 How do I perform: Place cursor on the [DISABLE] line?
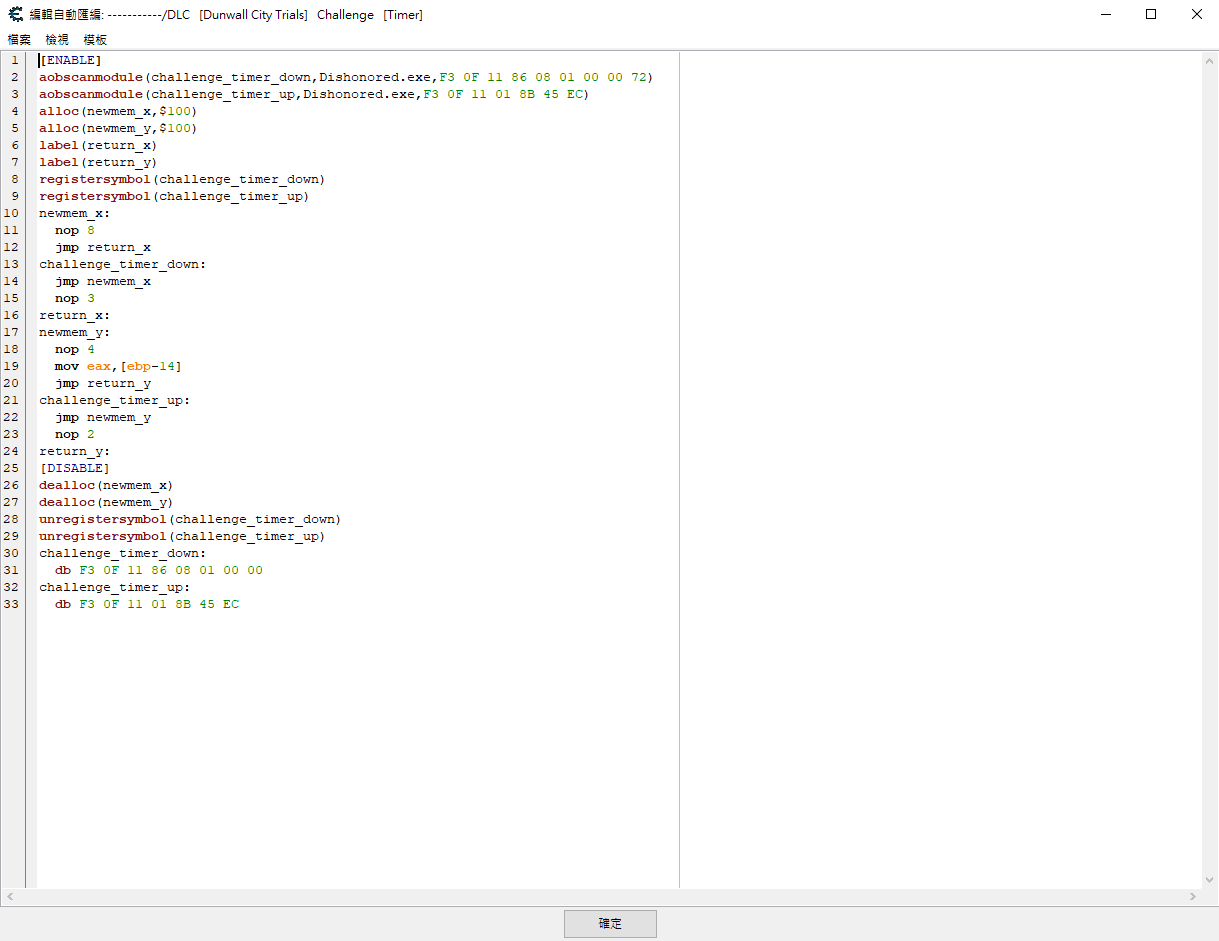click(x=75, y=468)
